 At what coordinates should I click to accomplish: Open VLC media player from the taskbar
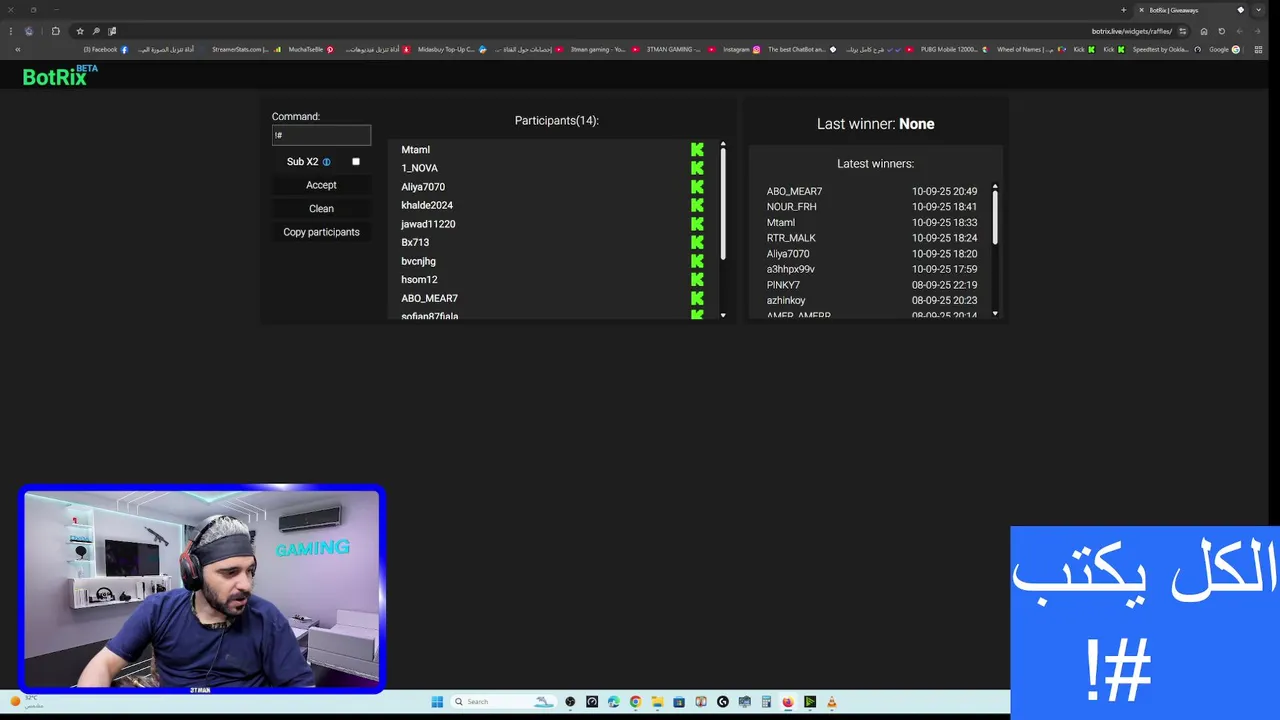(831, 702)
